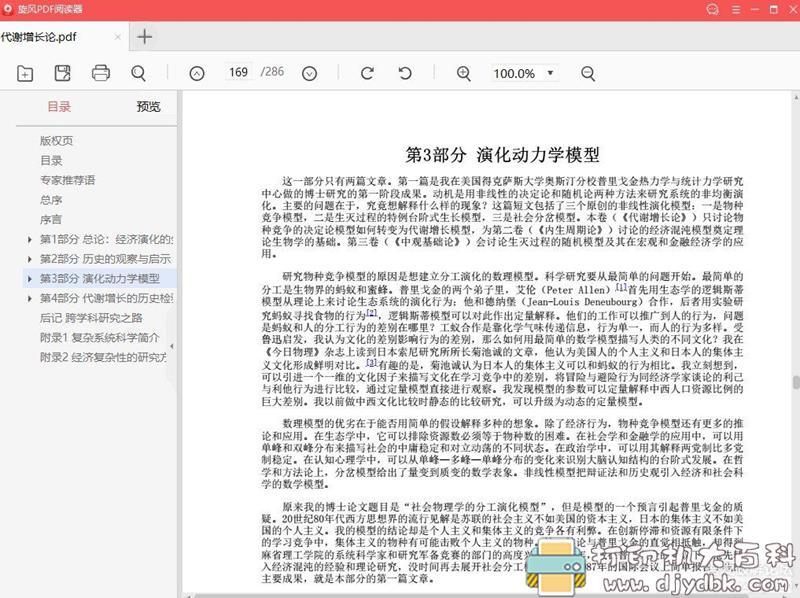Click the vertical scrollbar thumb

[x=796, y=382]
